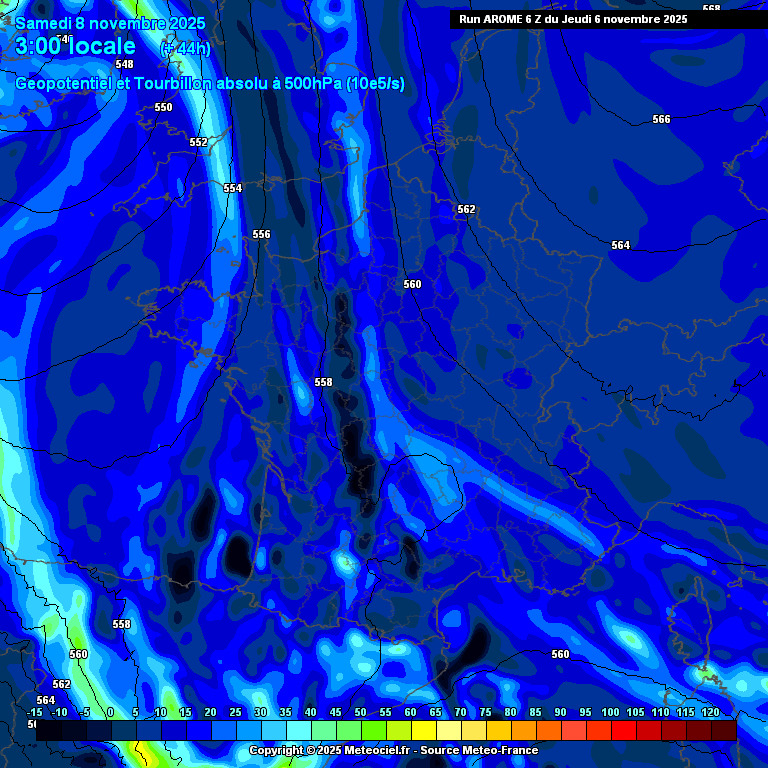The height and width of the screenshot is (768, 768).
Task: Click the (+44h) forecast offset text
Action: pos(186,48)
